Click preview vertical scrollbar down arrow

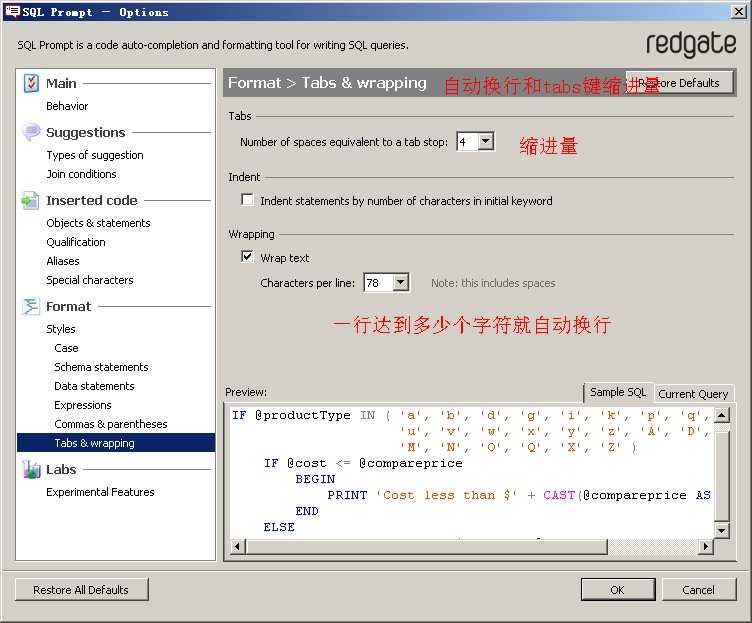pos(721,530)
